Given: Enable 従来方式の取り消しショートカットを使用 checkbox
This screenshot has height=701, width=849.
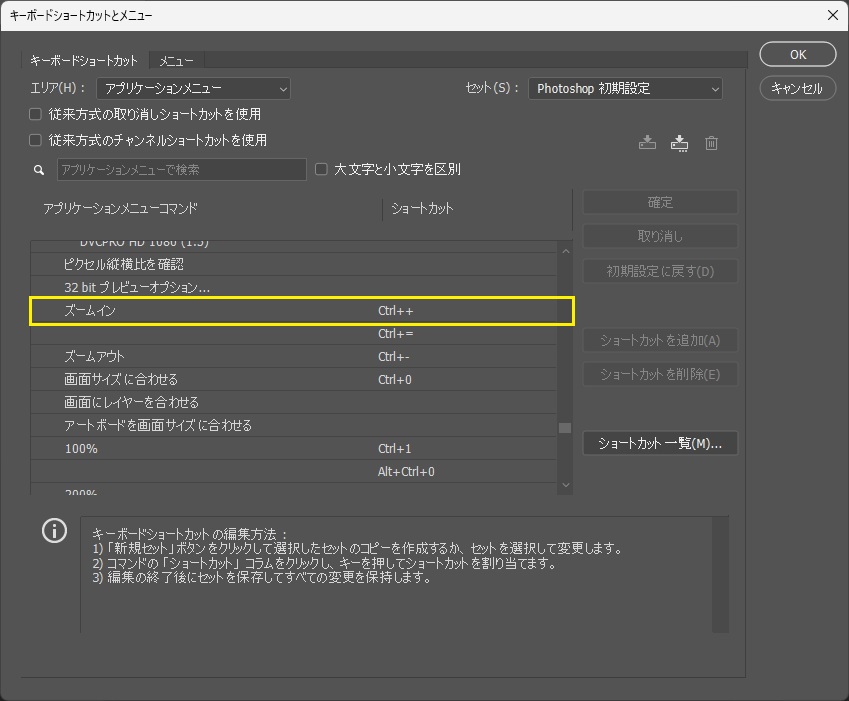Looking at the screenshot, I should click(36, 114).
